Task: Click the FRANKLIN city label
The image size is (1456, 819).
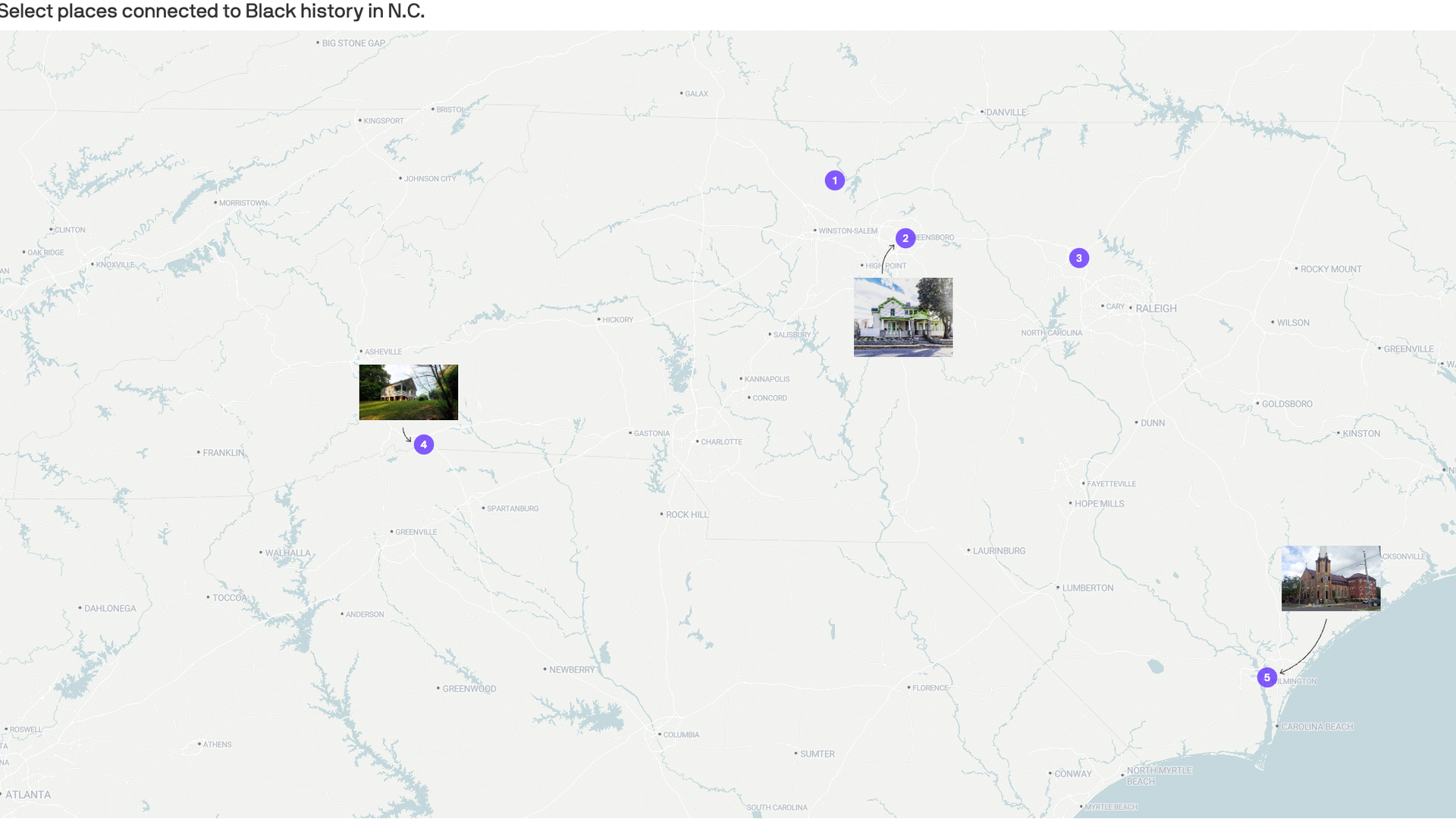Action: (223, 453)
